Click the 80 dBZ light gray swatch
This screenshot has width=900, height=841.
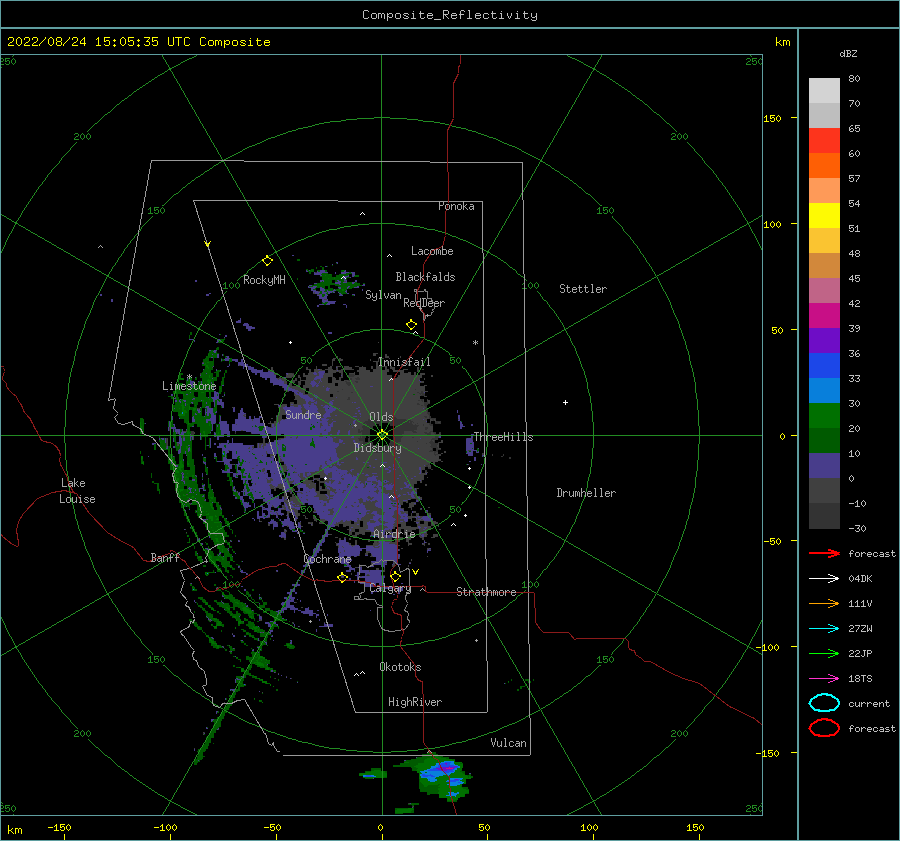[824, 90]
